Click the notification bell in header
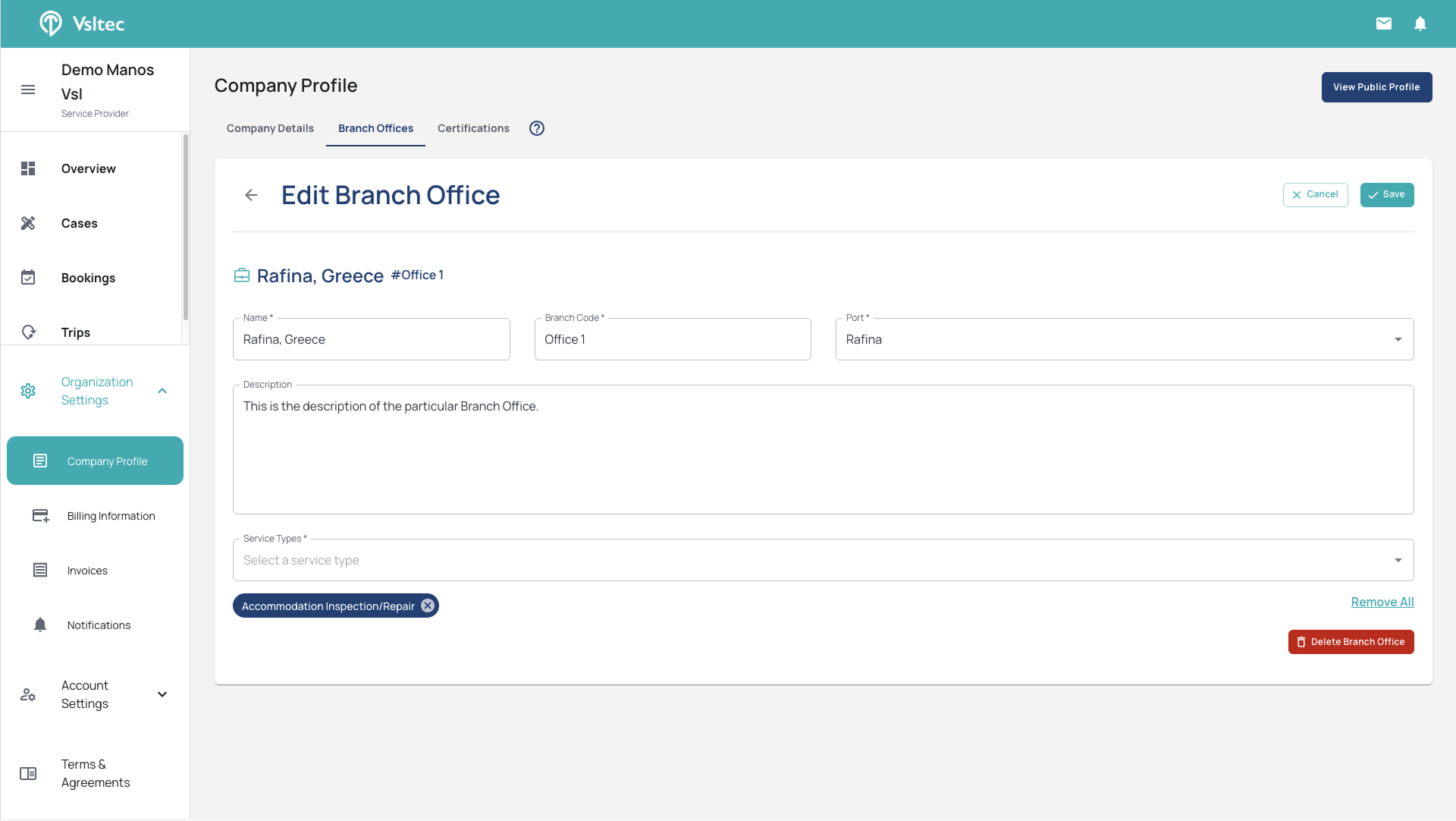 point(1420,24)
